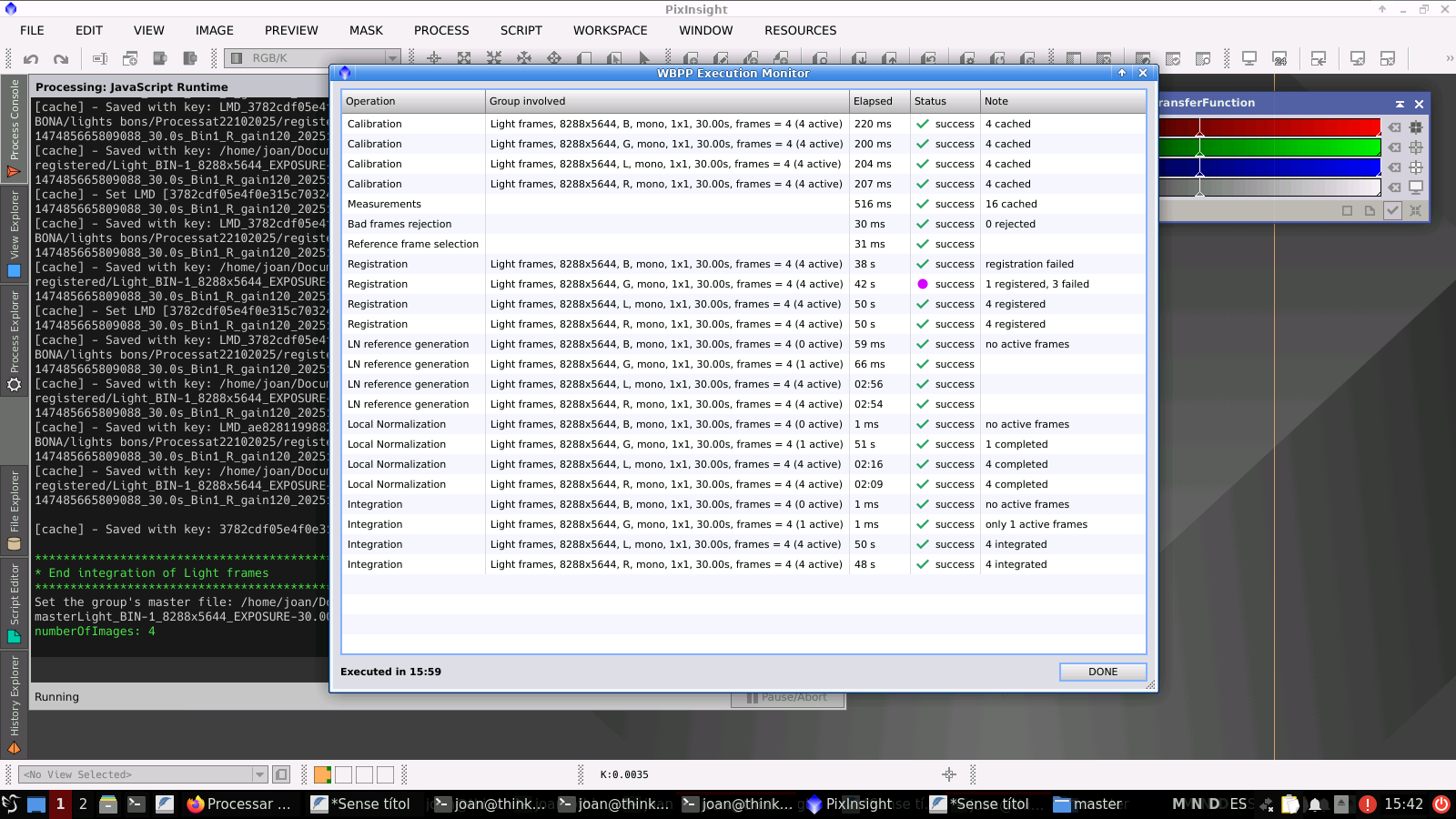Open the PROCESS menu

coord(441,30)
